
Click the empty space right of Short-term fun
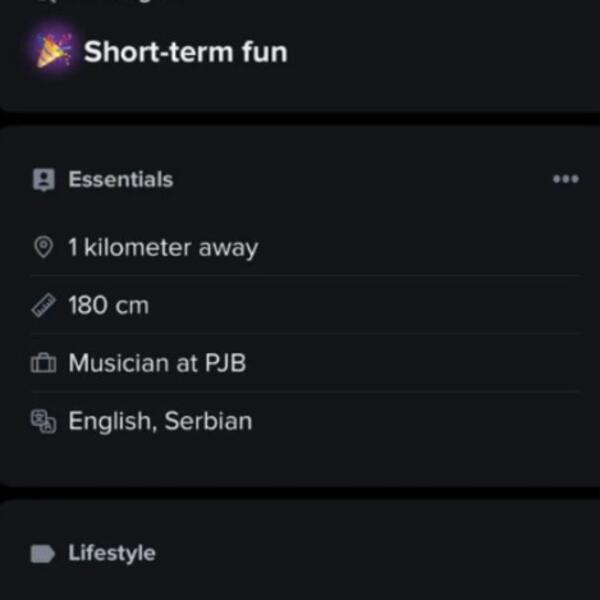(440, 51)
